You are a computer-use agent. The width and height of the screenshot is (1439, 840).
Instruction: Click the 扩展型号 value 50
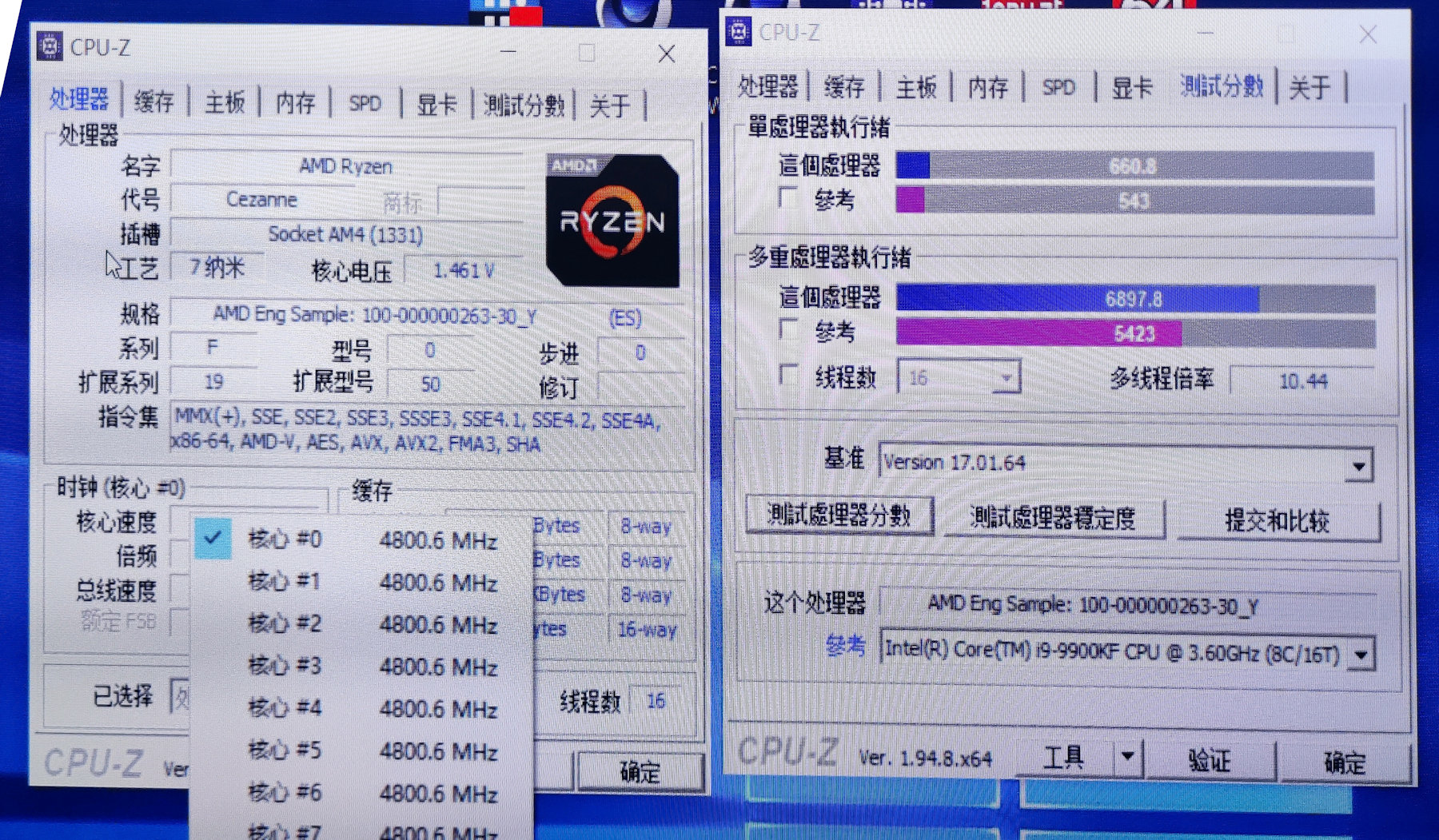coord(430,384)
